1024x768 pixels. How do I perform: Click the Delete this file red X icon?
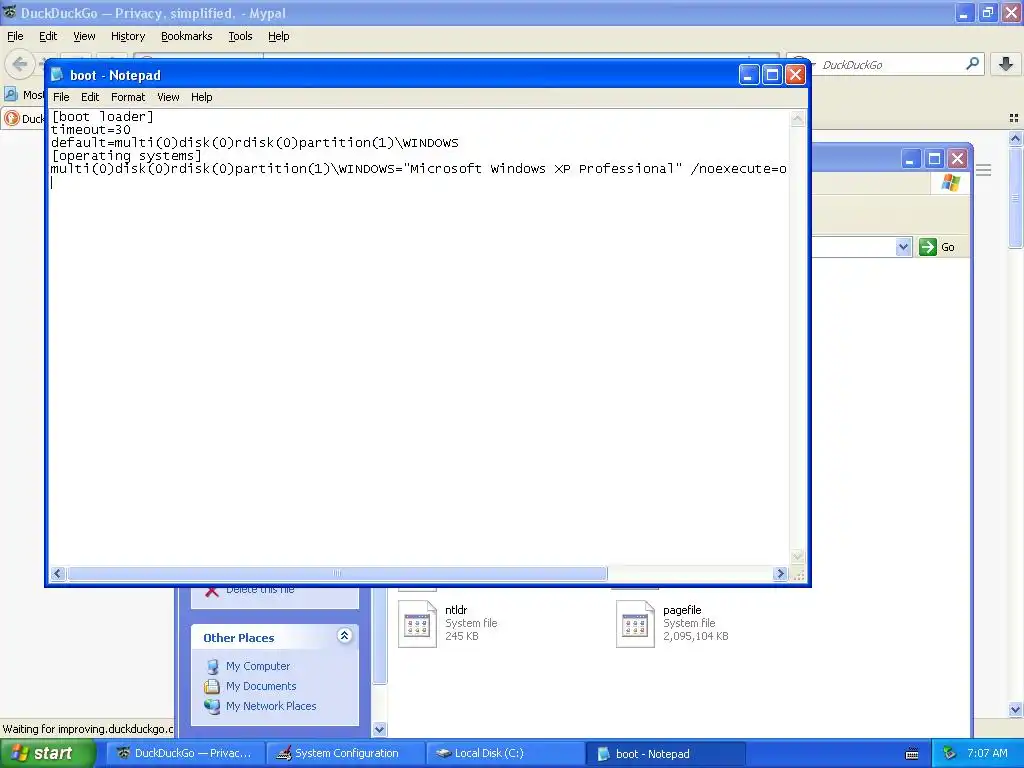coord(211,592)
